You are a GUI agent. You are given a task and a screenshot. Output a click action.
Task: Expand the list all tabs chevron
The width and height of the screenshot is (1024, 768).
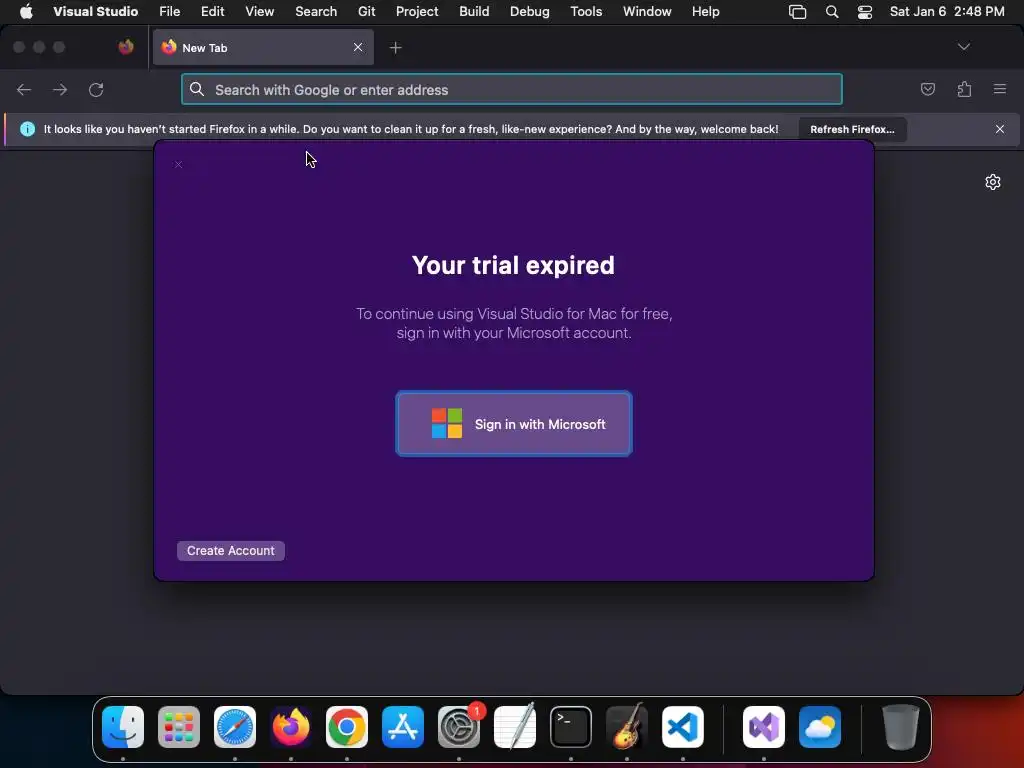963,47
